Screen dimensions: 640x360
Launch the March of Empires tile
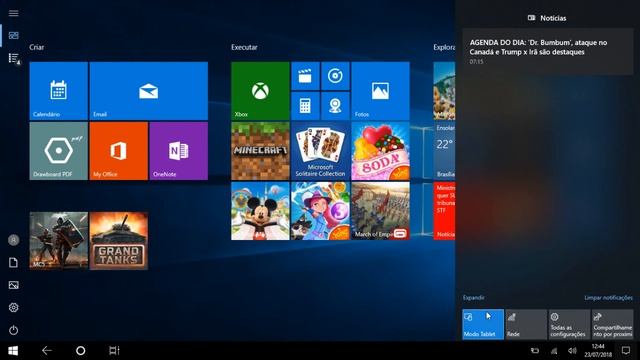(380, 211)
